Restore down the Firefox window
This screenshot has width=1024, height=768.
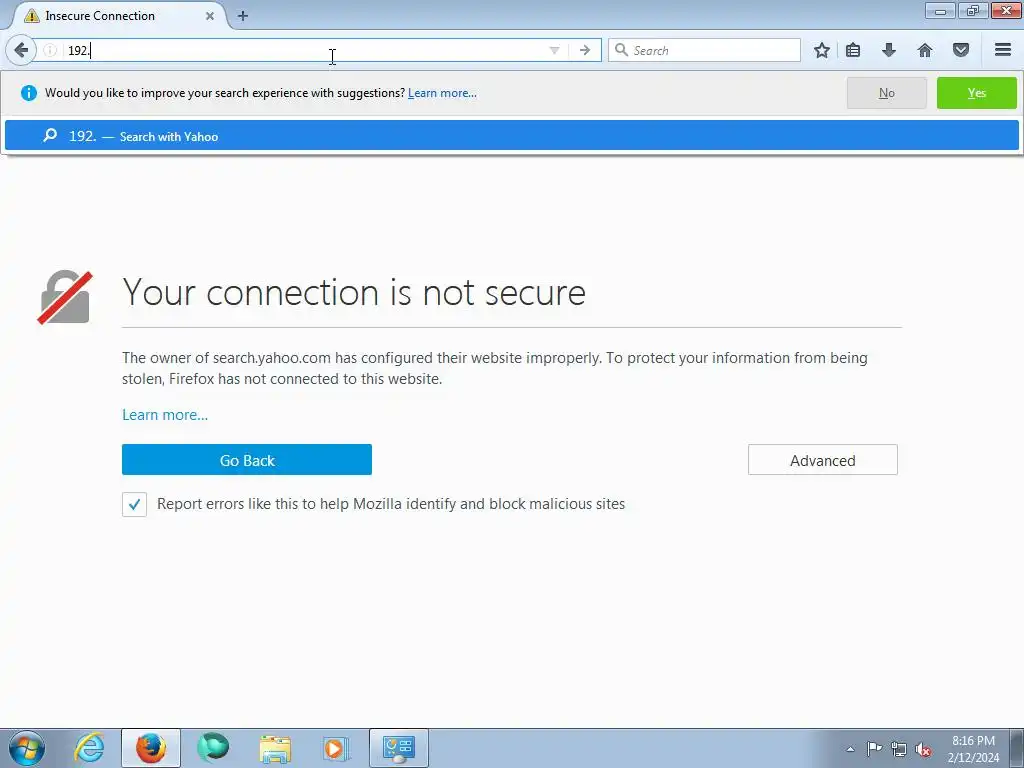point(973,10)
